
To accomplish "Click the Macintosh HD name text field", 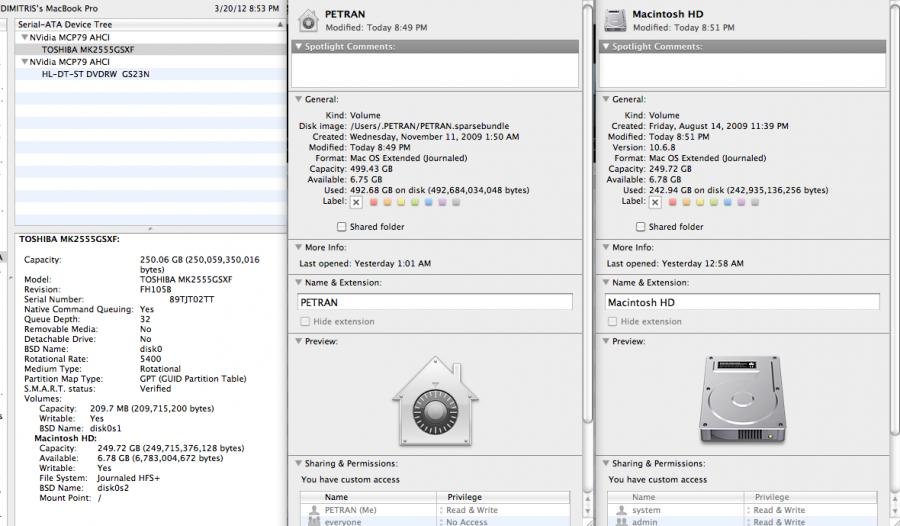I will pyautogui.click(x=742, y=302).
